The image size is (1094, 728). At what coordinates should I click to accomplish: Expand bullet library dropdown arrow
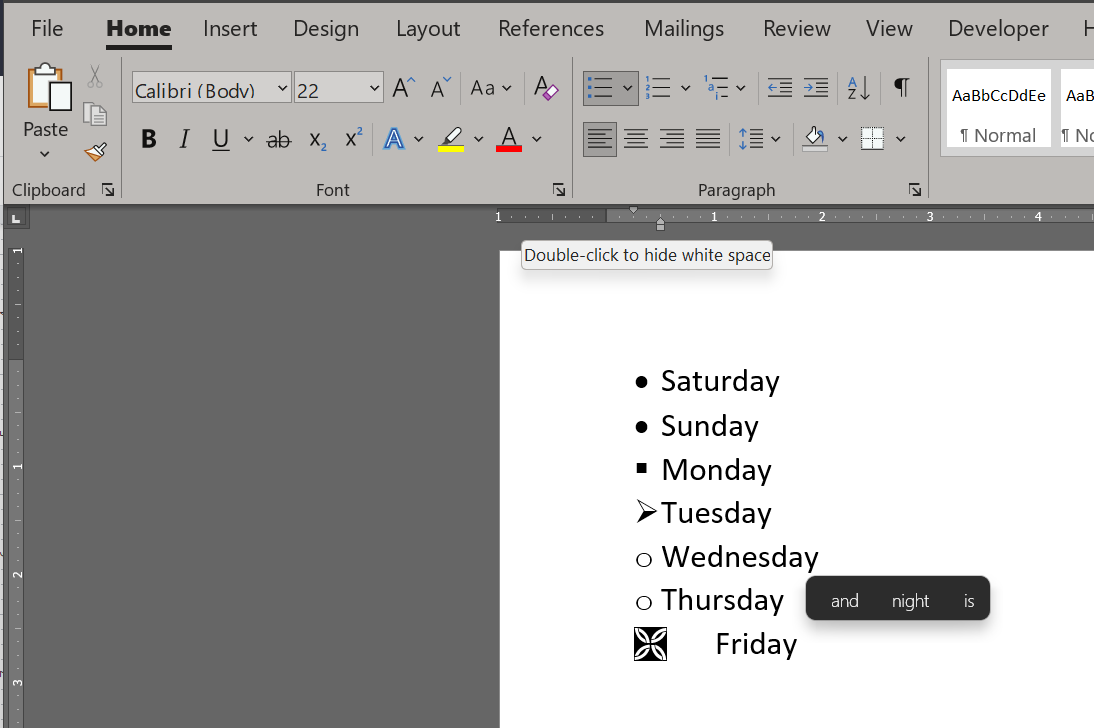[627, 88]
